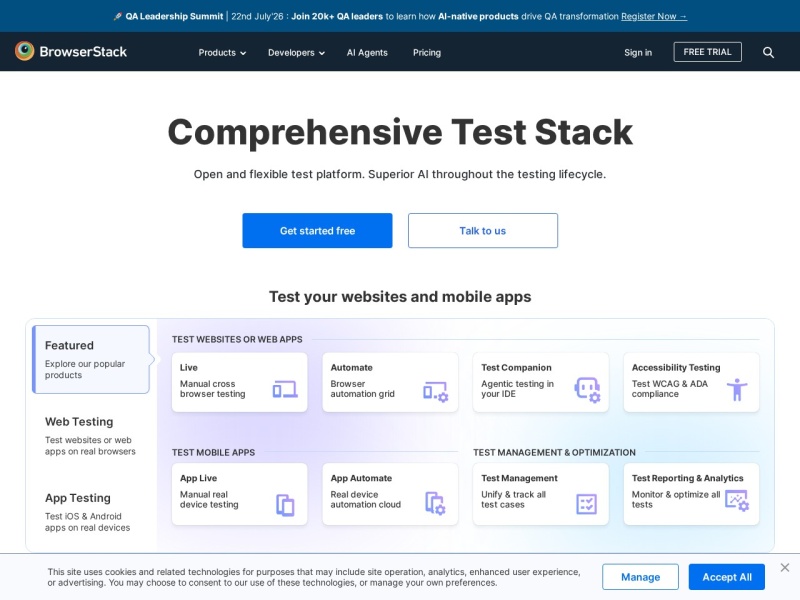
Task: Click the Live product devices icon
Action: click(x=285, y=389)
